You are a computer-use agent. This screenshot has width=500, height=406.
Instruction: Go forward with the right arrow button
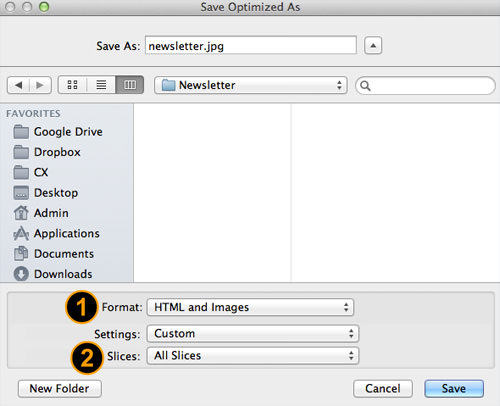(40, 85)
